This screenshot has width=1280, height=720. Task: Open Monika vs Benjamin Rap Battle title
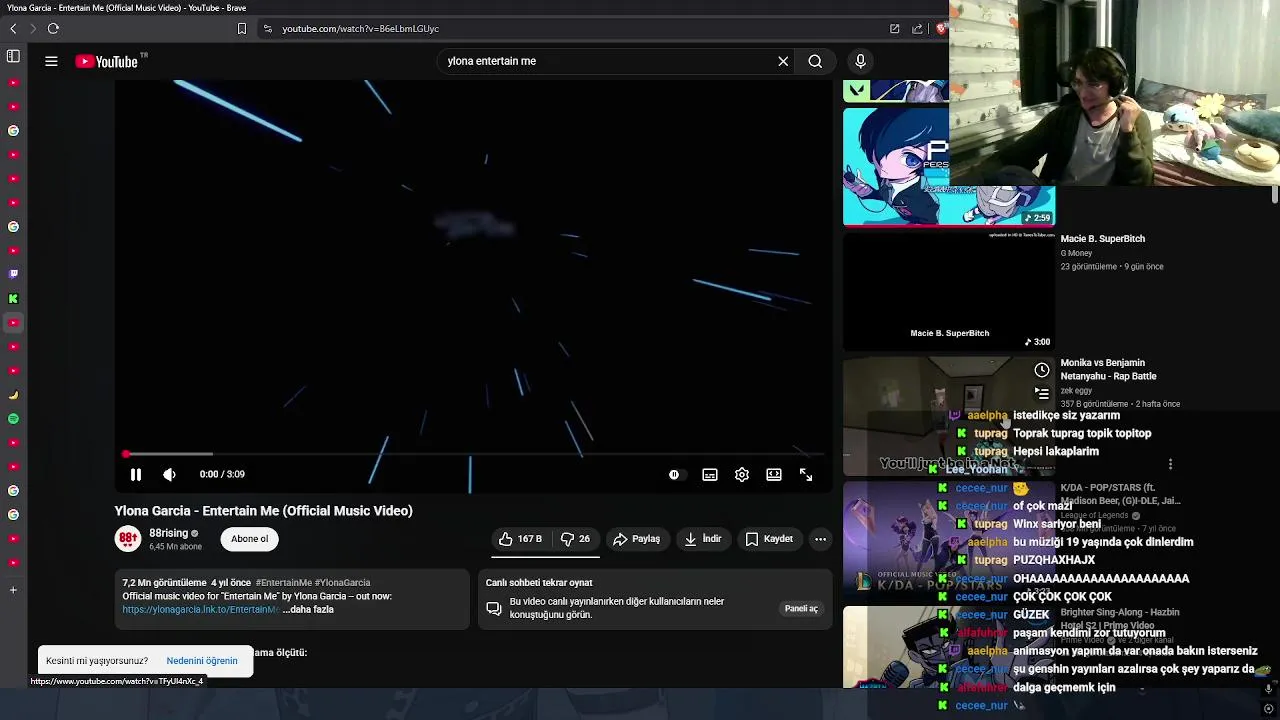[1108, 370]
